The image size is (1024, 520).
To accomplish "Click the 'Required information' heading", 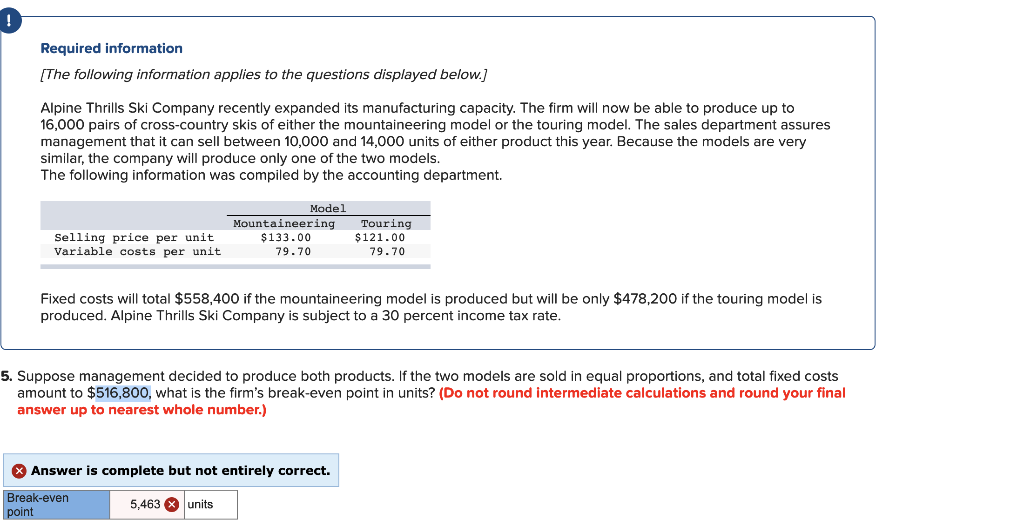I will click(x=112, y=48).
